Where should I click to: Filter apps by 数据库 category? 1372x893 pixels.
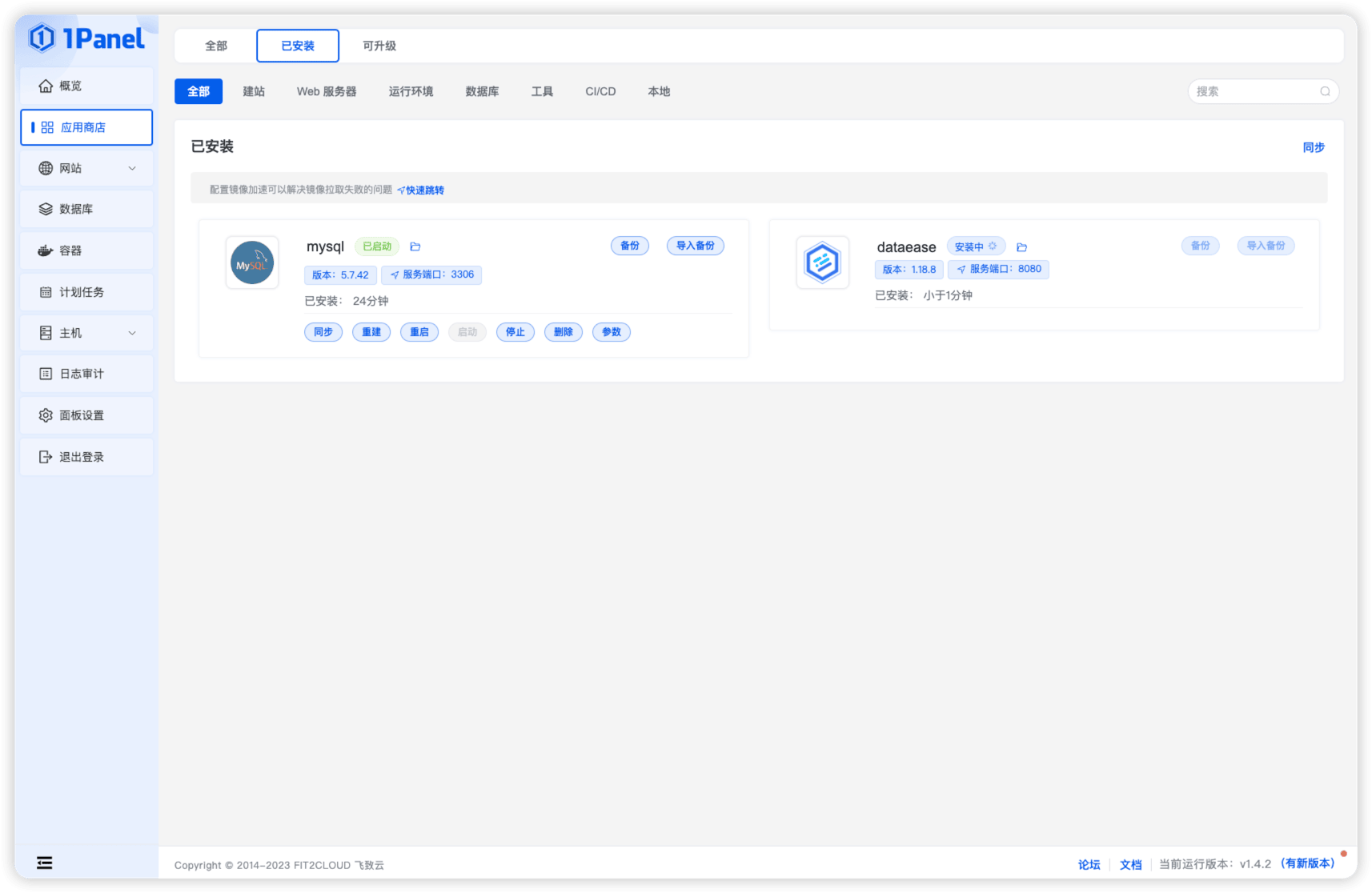(x=482, y=91)
